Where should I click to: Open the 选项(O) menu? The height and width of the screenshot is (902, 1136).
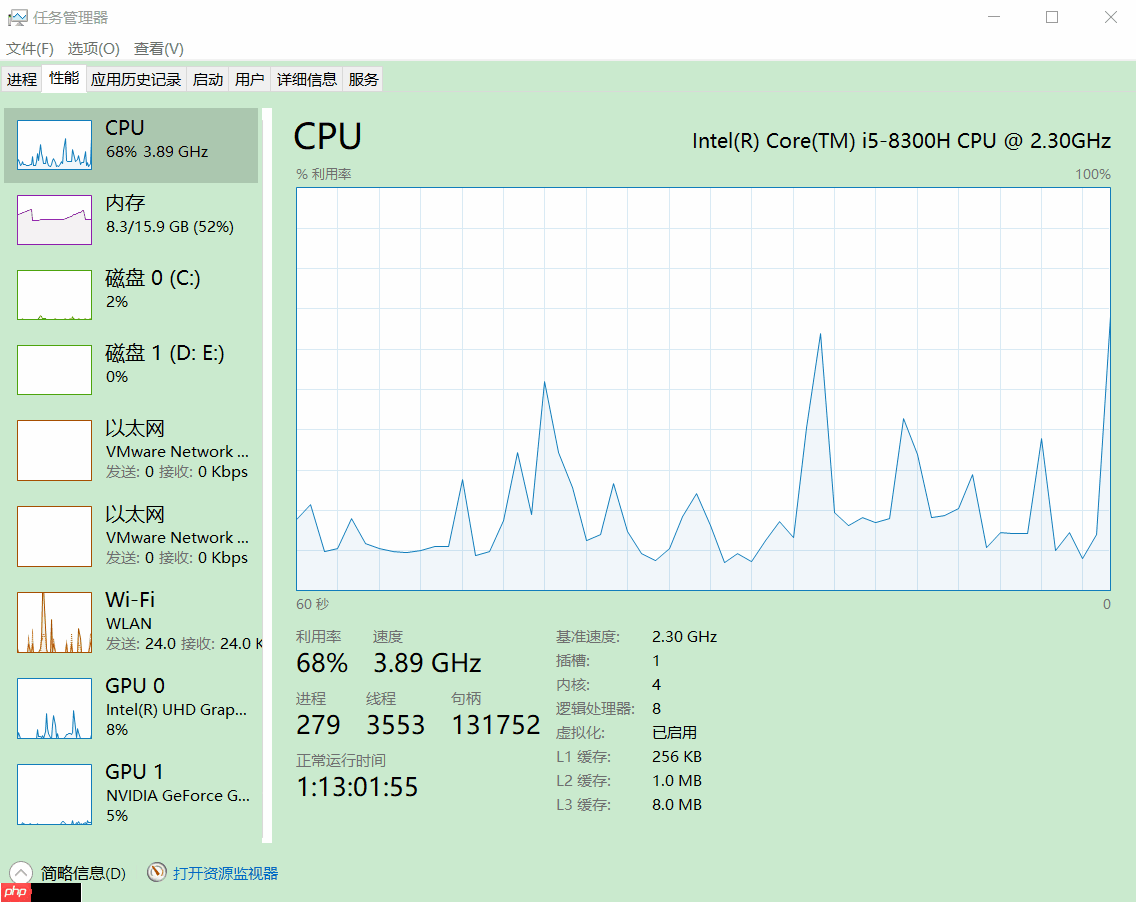[x=93, y=48]
